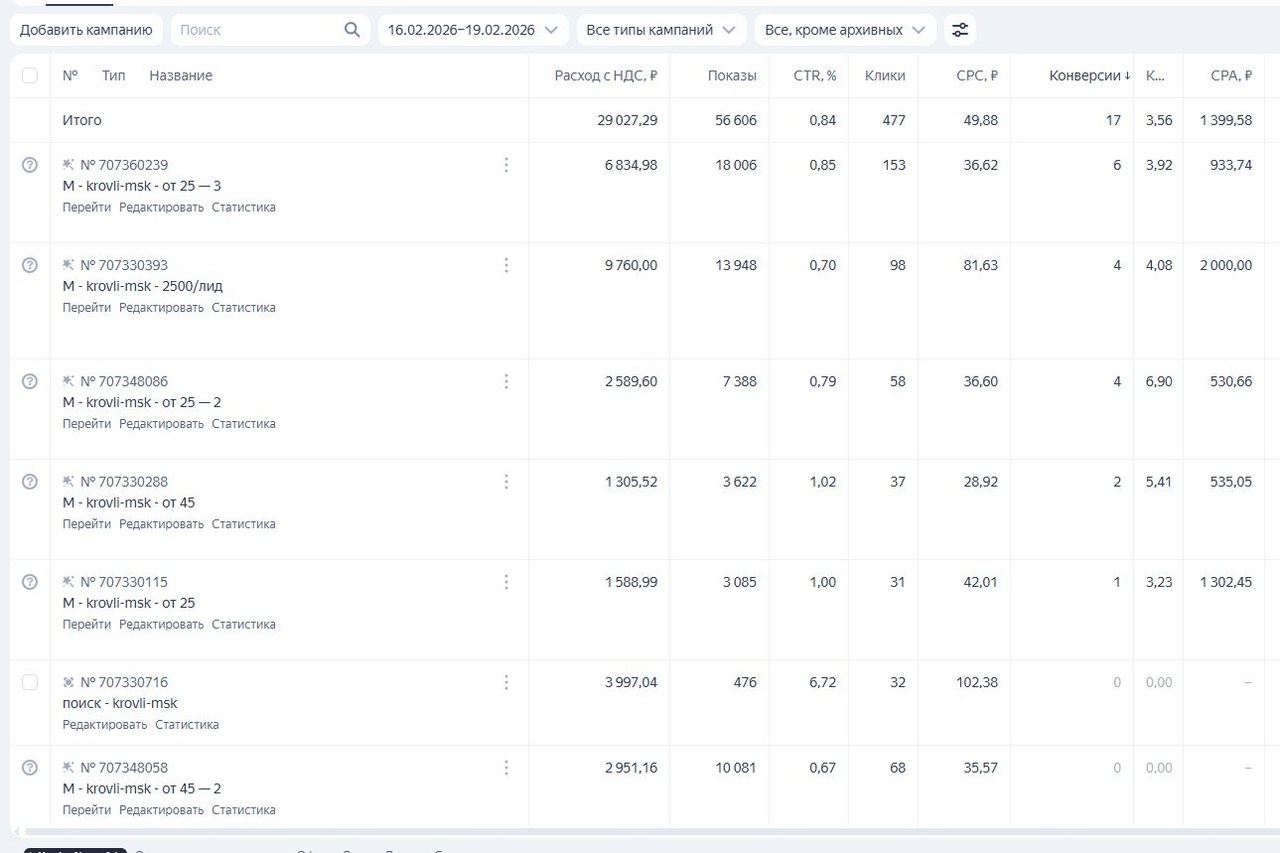1280x853 pixels.
Task: Open Статистика link for campaign 707360239
Action: coord(243,208)
